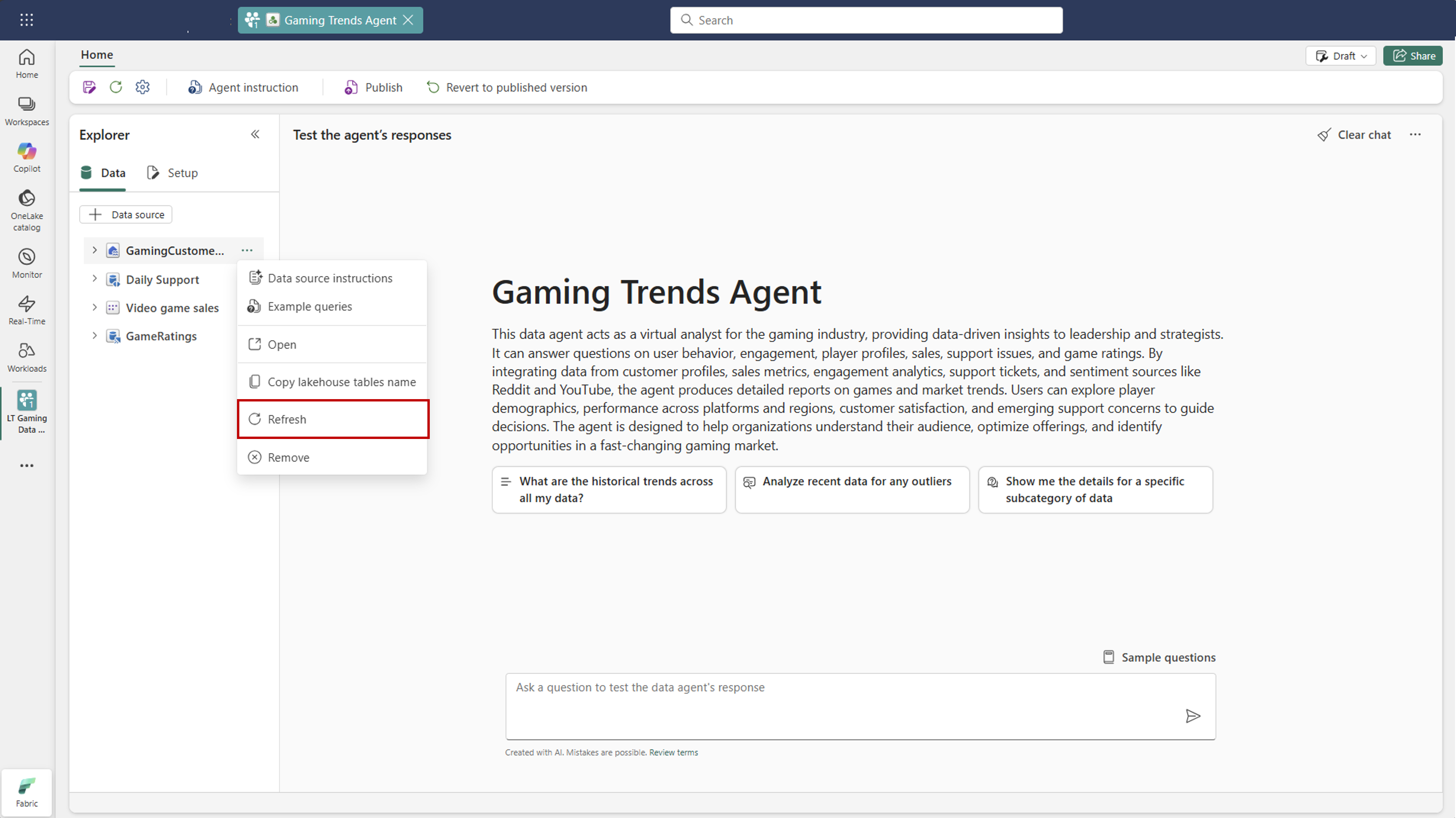1456x818 pixels.
Task: Expand the GameRatings data source
Action: pyautogui.click(x=94, y=336)
